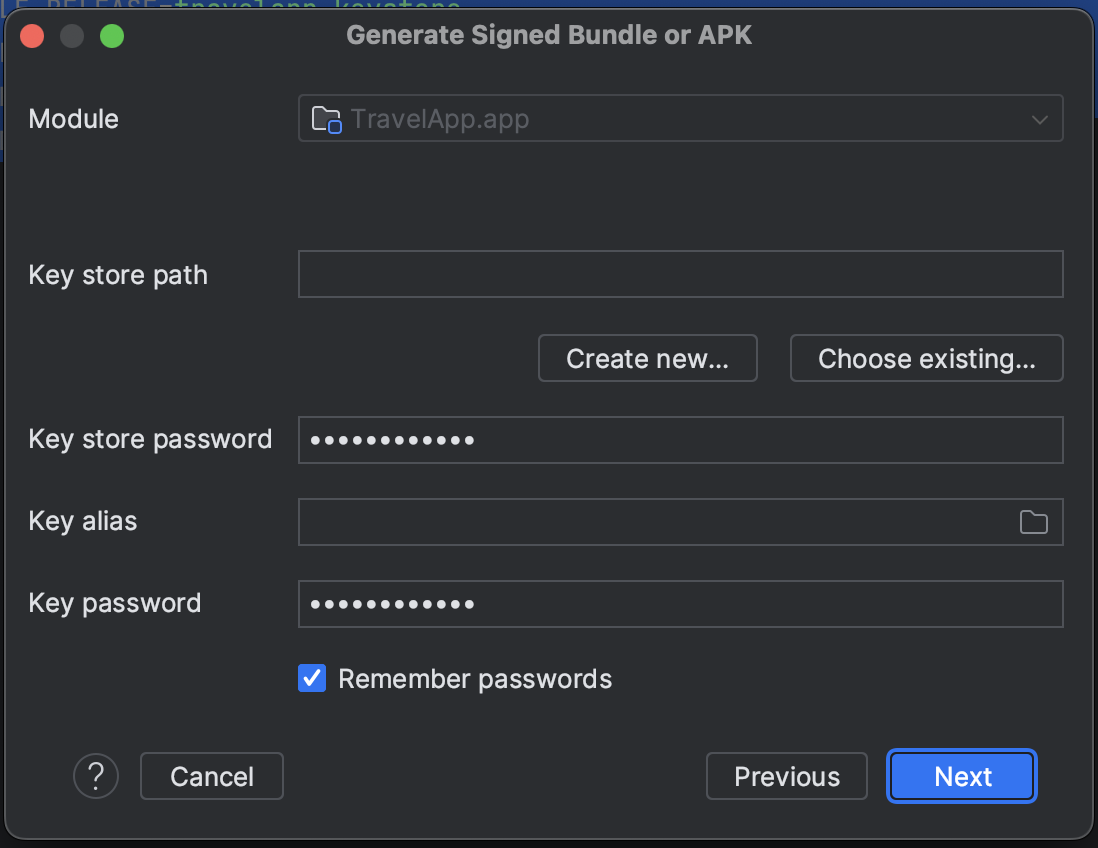Viewport: 1098px width, 848px height.
Task: Click the folder icon in Key alias field
Action: pyautogui.click(x=1033, y=522)
